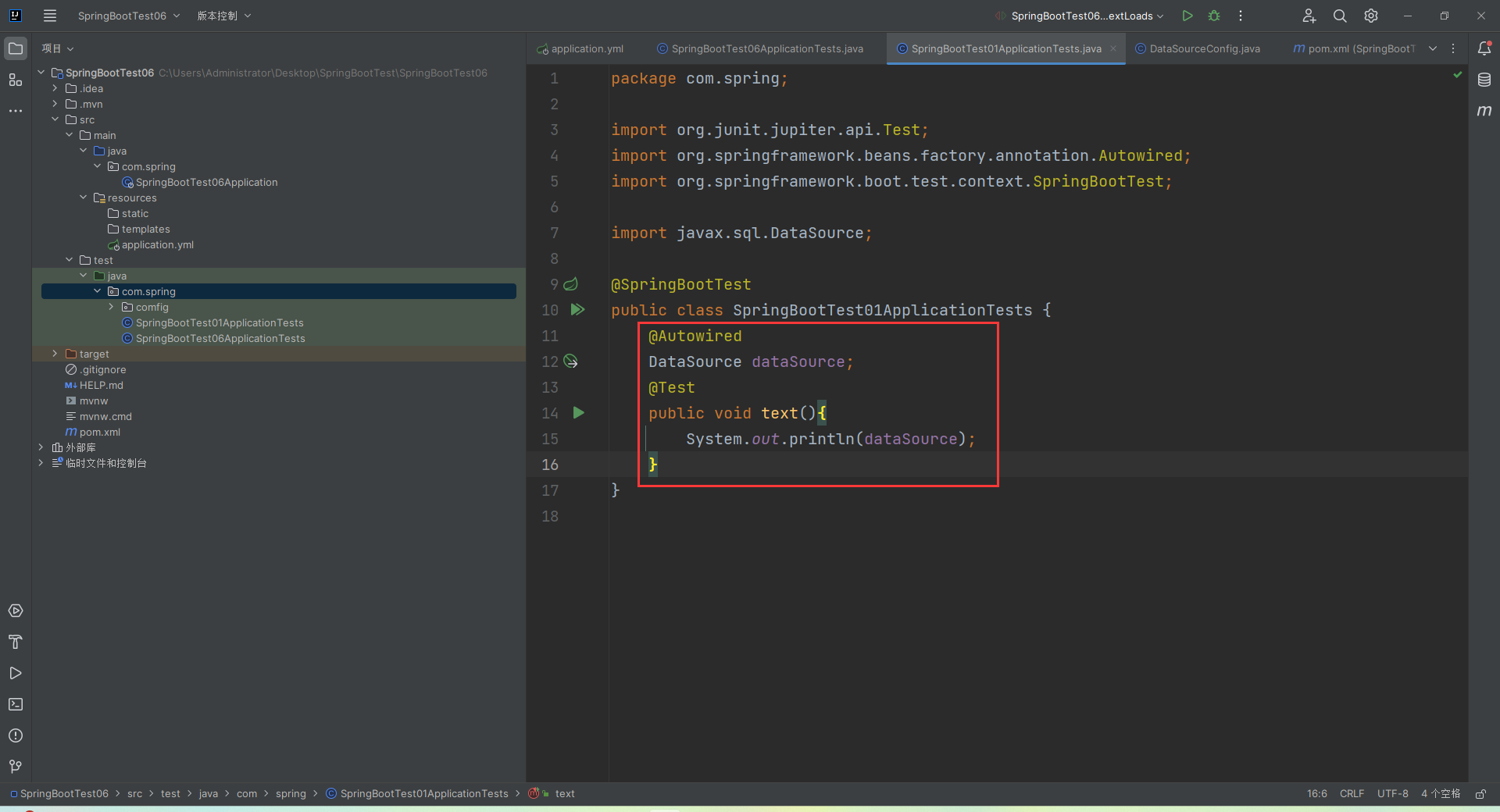Open the Build hammer tool window
The width and height of the screenshot is (1500, 812).
click(x=16, y=642)
